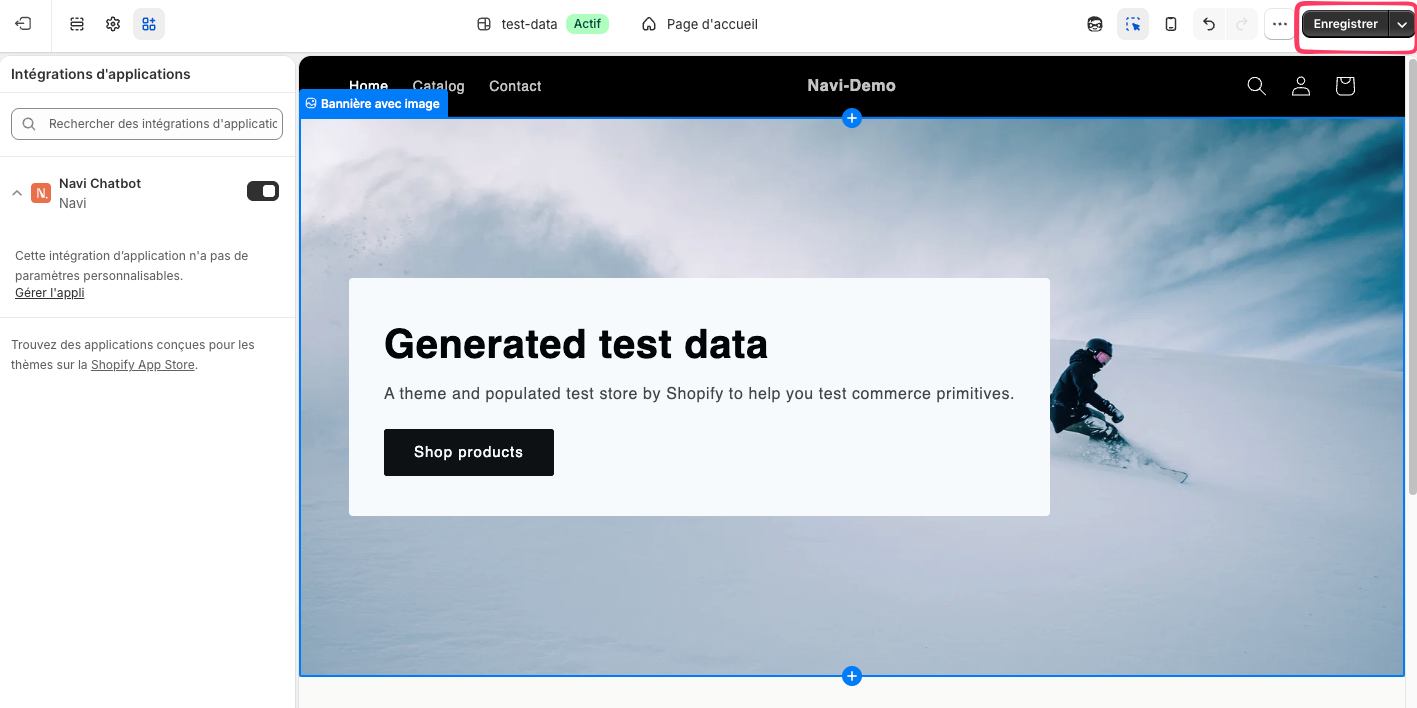The image size is (1417, 708).
Task: Open the dropdown arrow next to Enregistrer
Action: coord(1402,24)
